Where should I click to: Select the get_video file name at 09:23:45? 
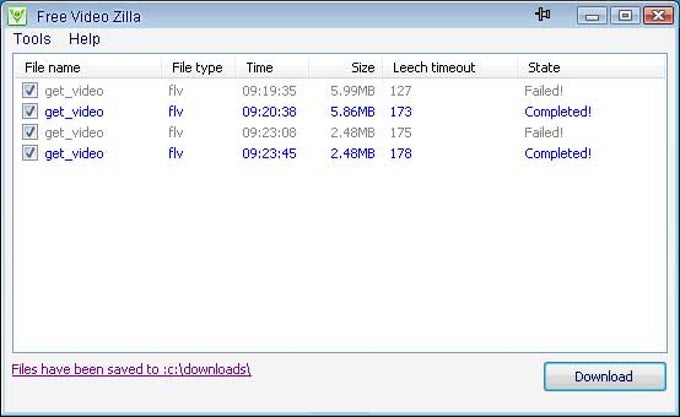coord(74,153)
